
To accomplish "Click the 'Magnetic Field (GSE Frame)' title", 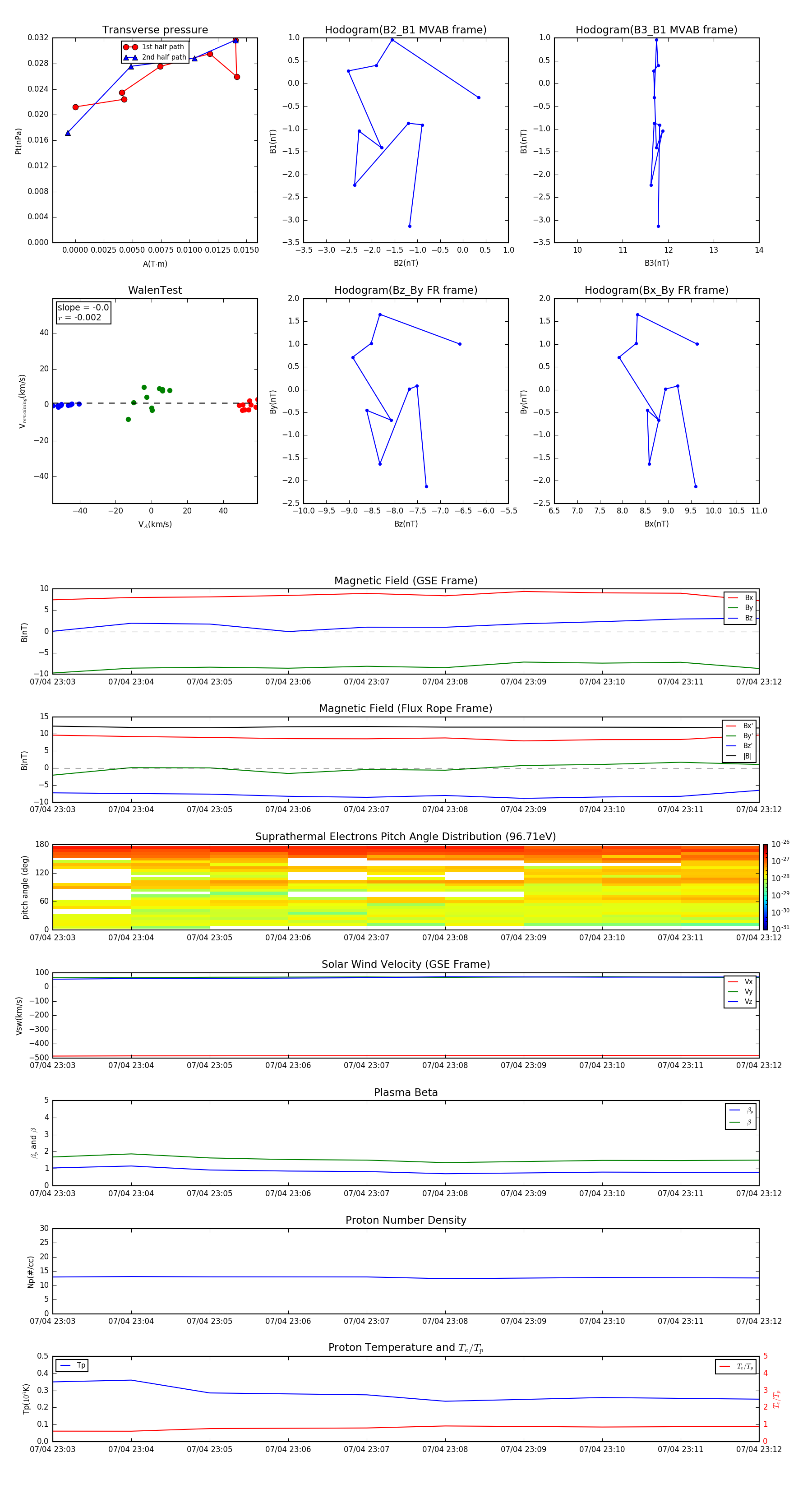I will [x=406, y=581].
